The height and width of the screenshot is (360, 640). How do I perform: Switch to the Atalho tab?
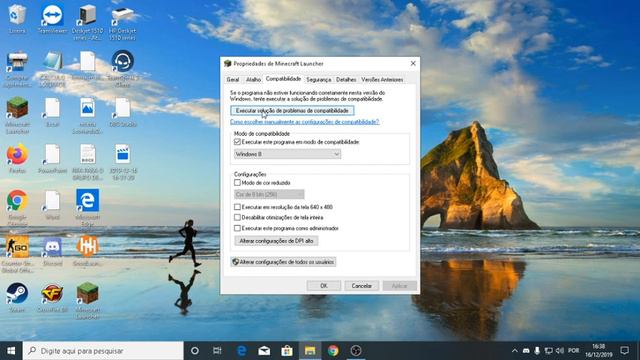click(253, 80)
